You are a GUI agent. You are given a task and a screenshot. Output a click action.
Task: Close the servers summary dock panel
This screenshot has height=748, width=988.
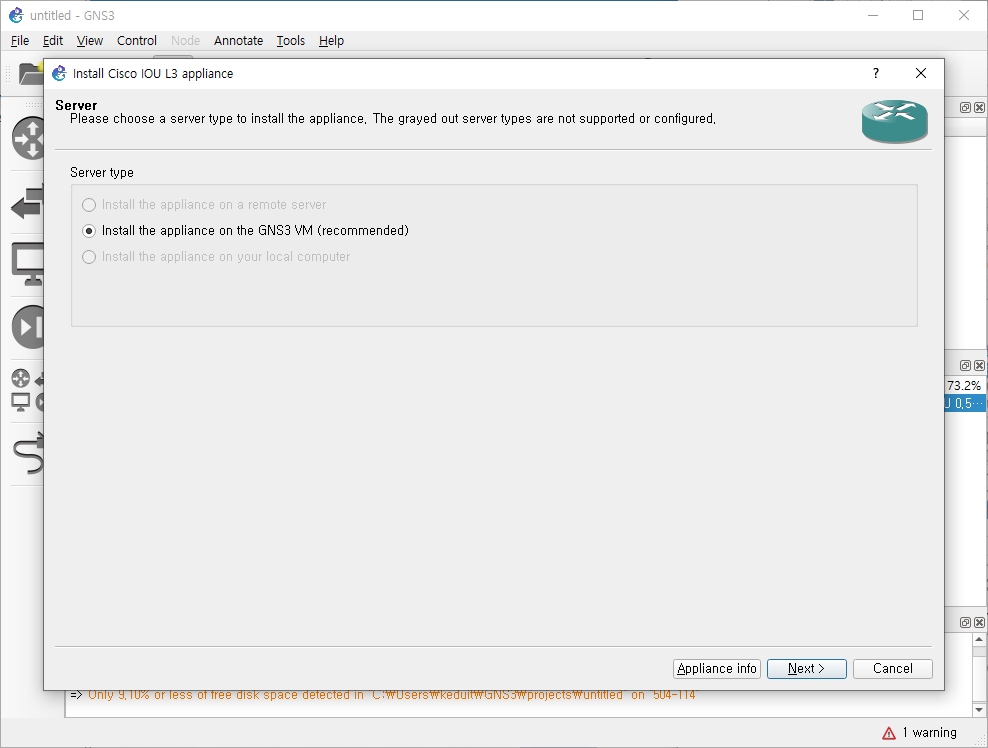[x=979, y=365]
